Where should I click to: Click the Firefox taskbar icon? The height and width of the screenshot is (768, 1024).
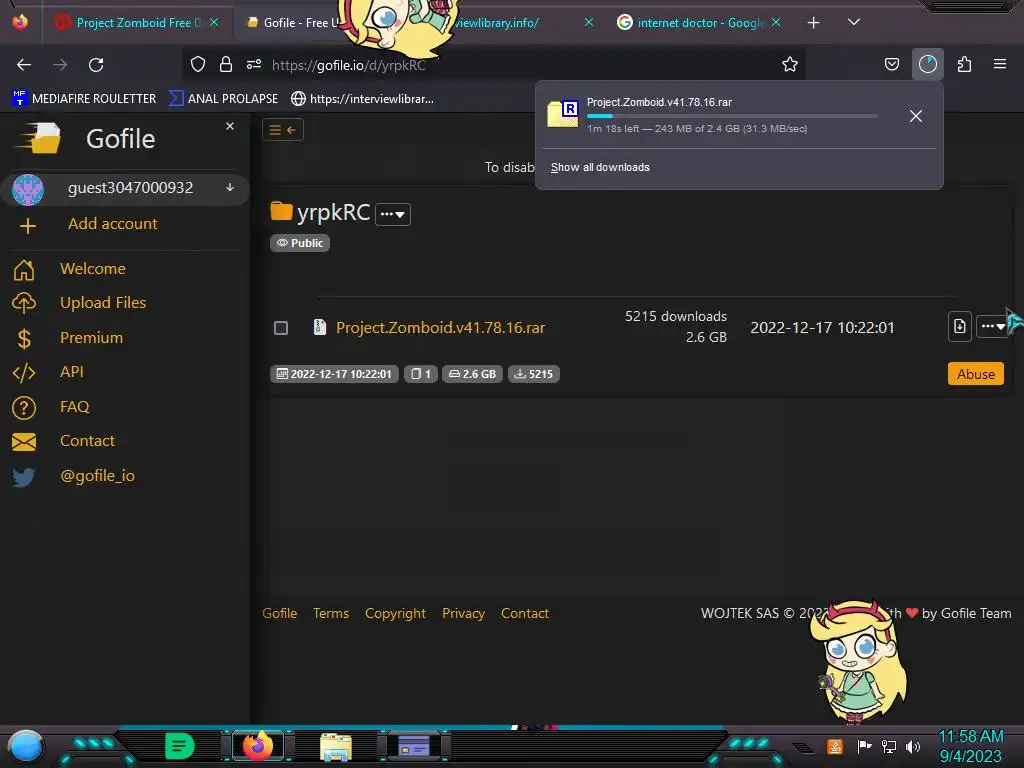point(258,746)
